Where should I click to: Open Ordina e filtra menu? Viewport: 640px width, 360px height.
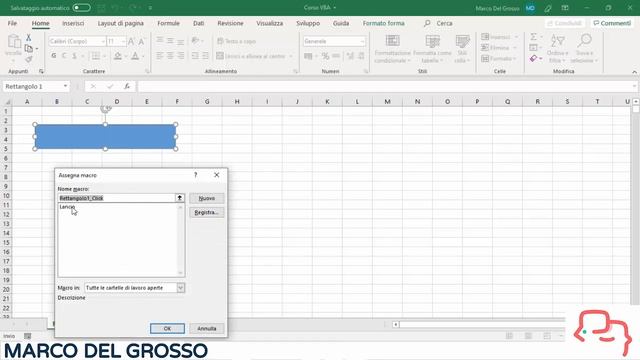click(x=558, y=49)
